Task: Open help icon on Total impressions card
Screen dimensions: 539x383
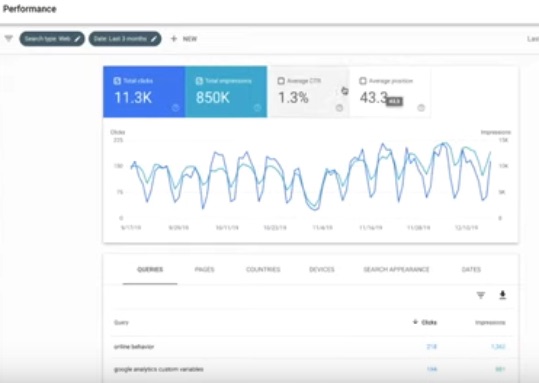Action: pos(257,108)
